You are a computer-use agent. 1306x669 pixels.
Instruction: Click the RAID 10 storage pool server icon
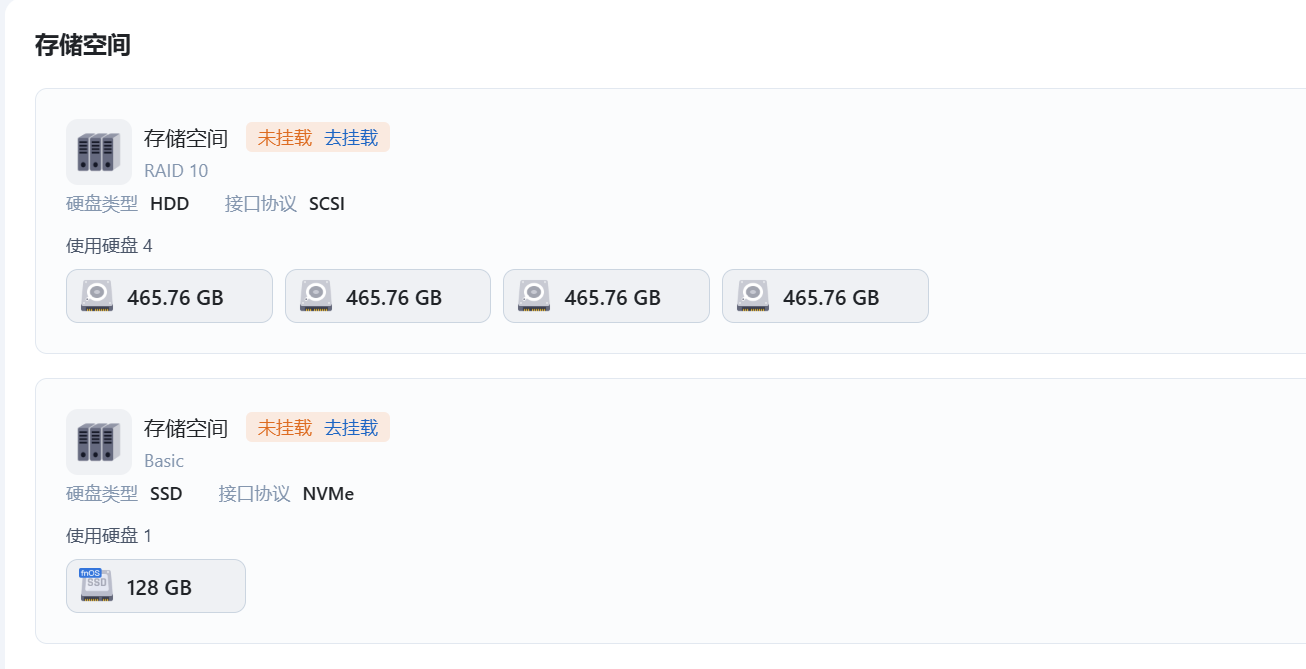tap(99, 152)
